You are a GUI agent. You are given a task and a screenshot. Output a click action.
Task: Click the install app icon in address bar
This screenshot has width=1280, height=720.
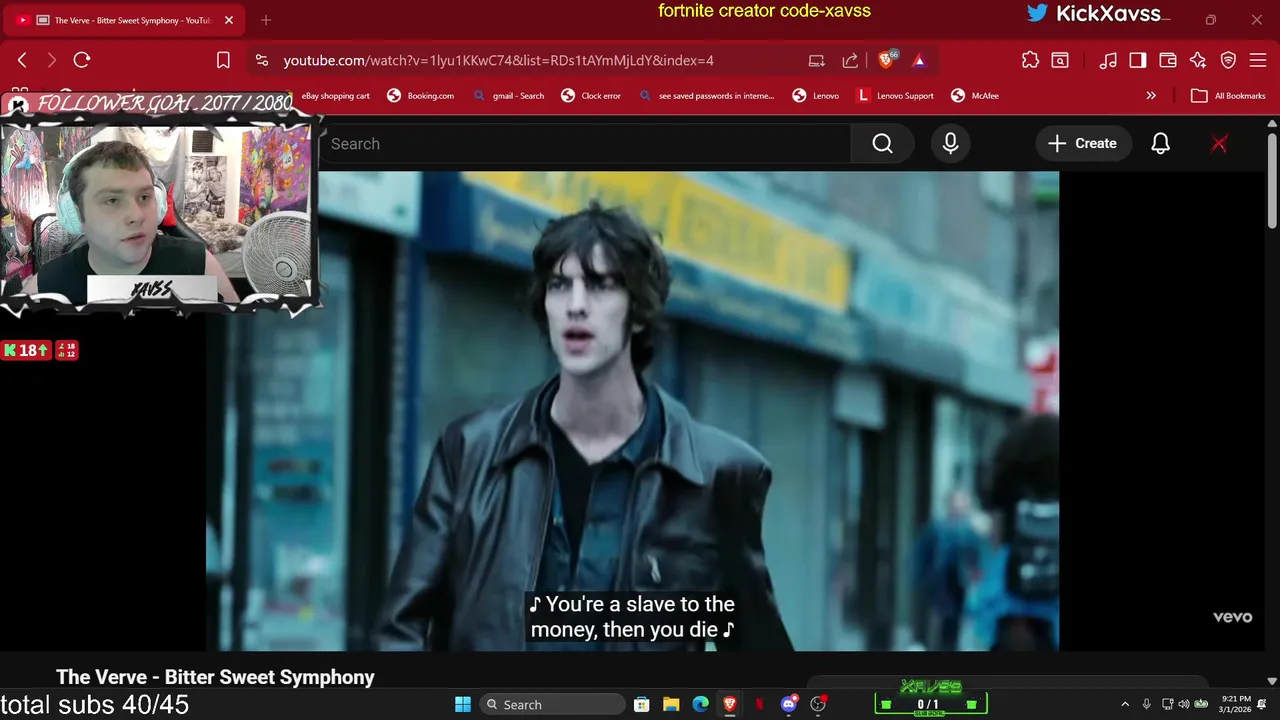pos(817,60)
